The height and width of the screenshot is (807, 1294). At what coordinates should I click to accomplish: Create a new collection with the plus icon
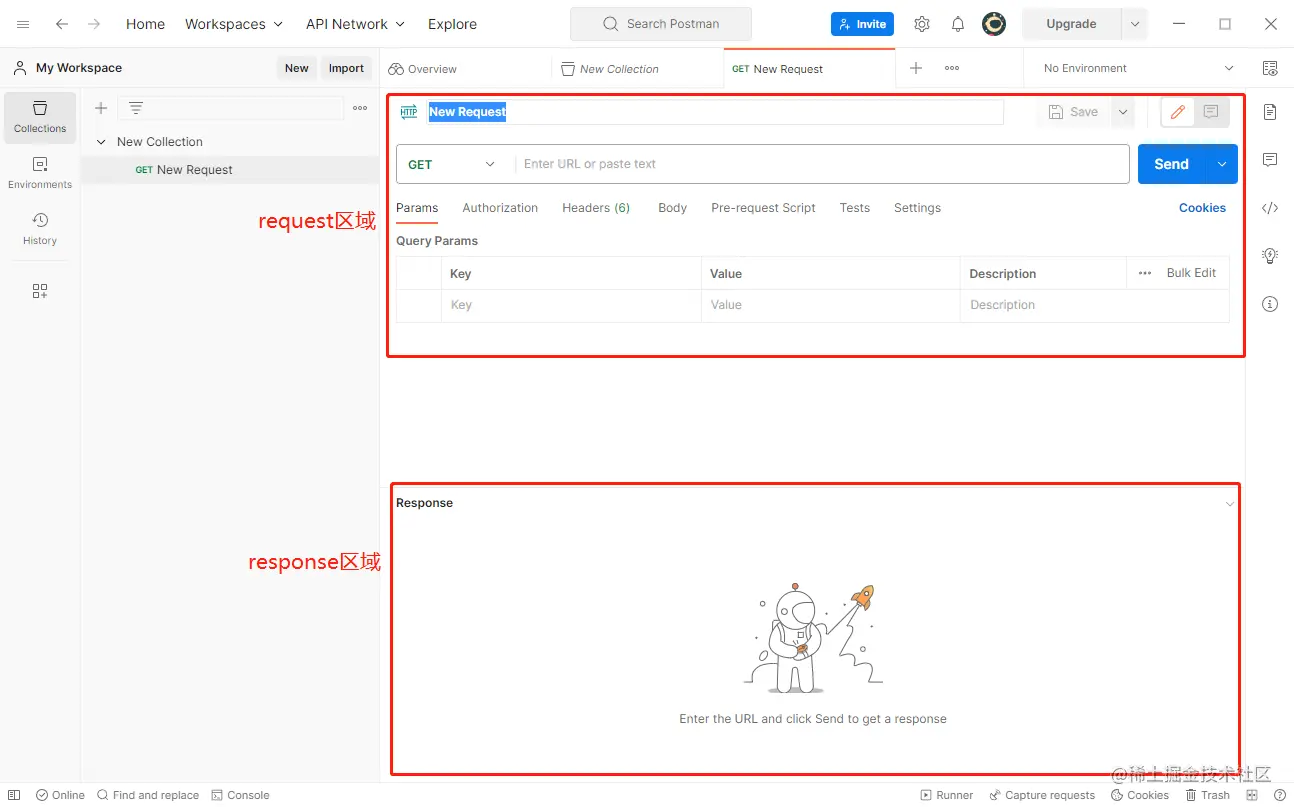101,108
